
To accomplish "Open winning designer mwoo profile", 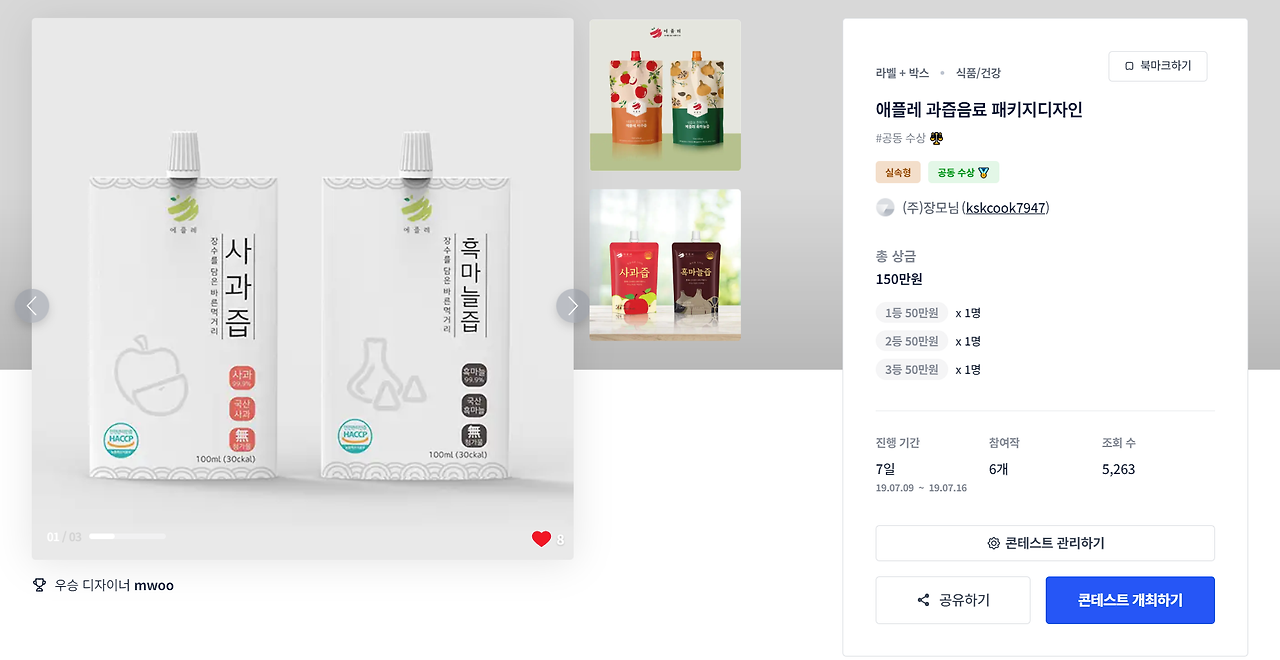I will pos(154,585).
